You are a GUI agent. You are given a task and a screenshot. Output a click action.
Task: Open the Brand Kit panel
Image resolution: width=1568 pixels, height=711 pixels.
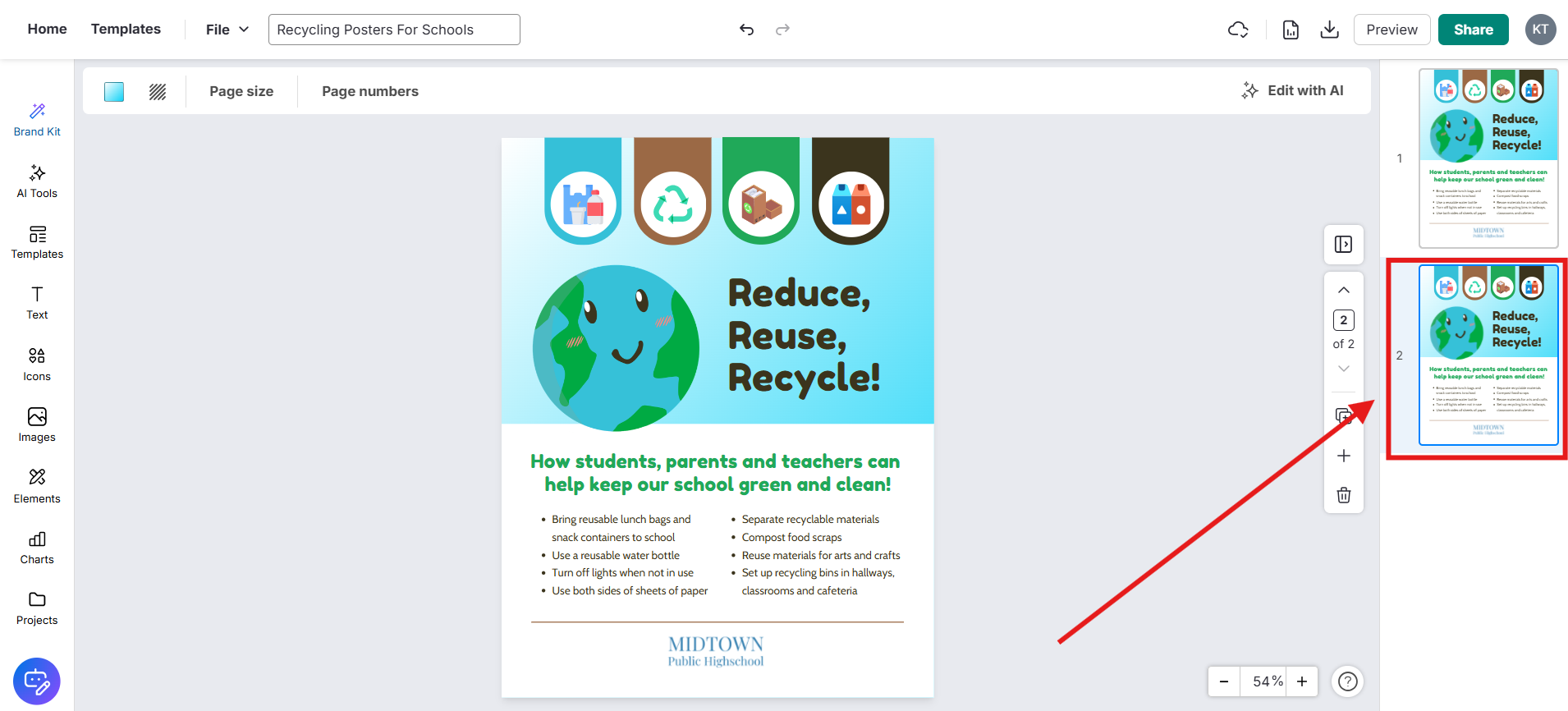37,120
